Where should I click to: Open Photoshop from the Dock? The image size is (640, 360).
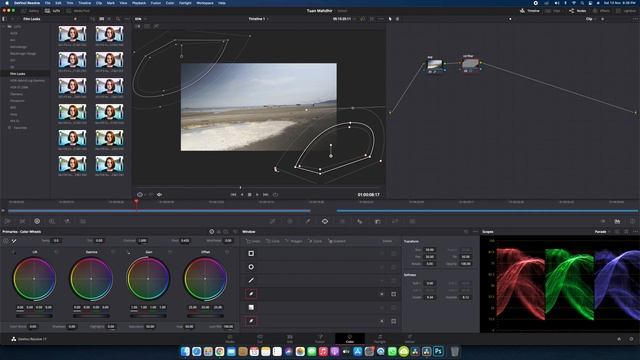tap(439, 351)
